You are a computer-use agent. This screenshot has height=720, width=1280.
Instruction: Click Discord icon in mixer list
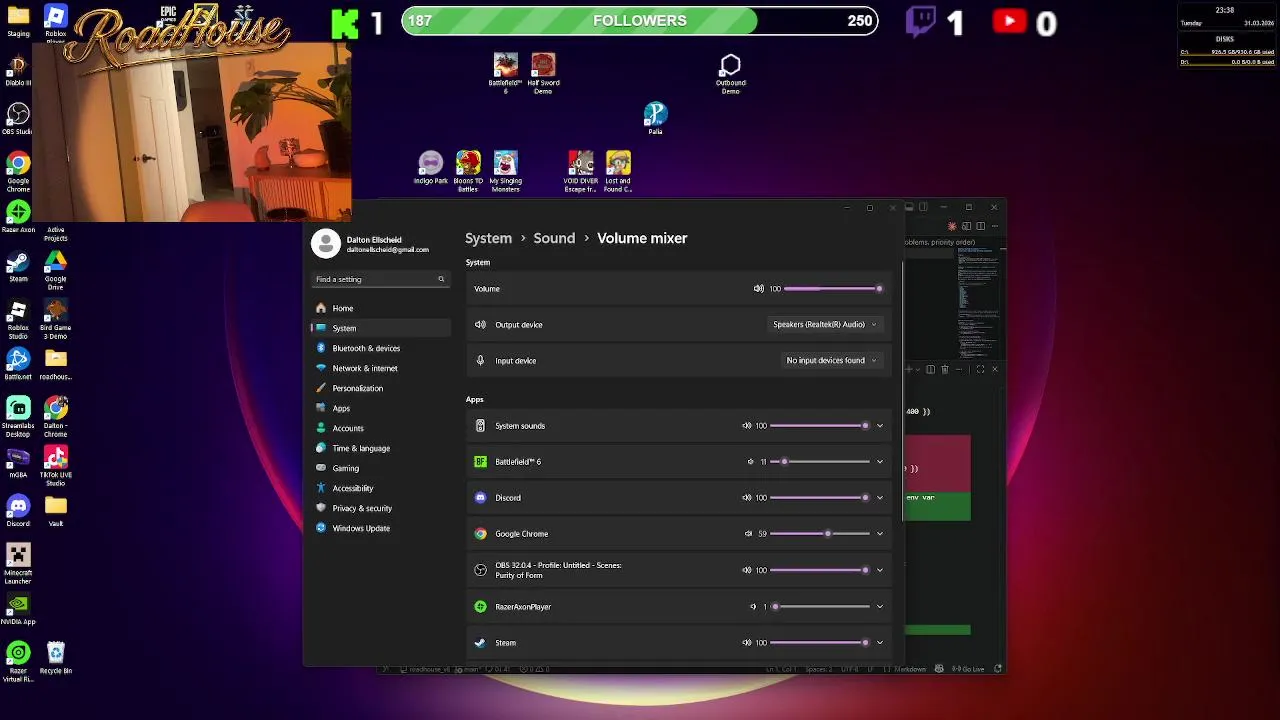pyautogui.click(x=480, y=498)
